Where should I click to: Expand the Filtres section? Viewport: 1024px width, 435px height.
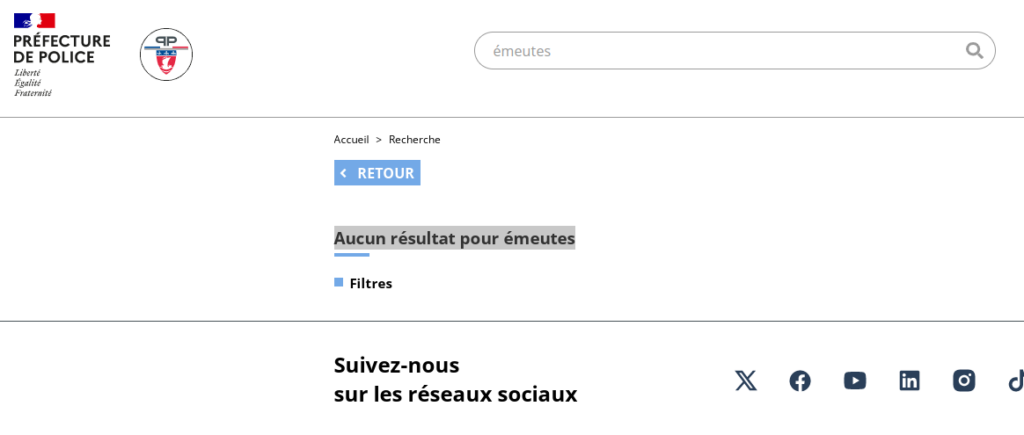[371, 283]
